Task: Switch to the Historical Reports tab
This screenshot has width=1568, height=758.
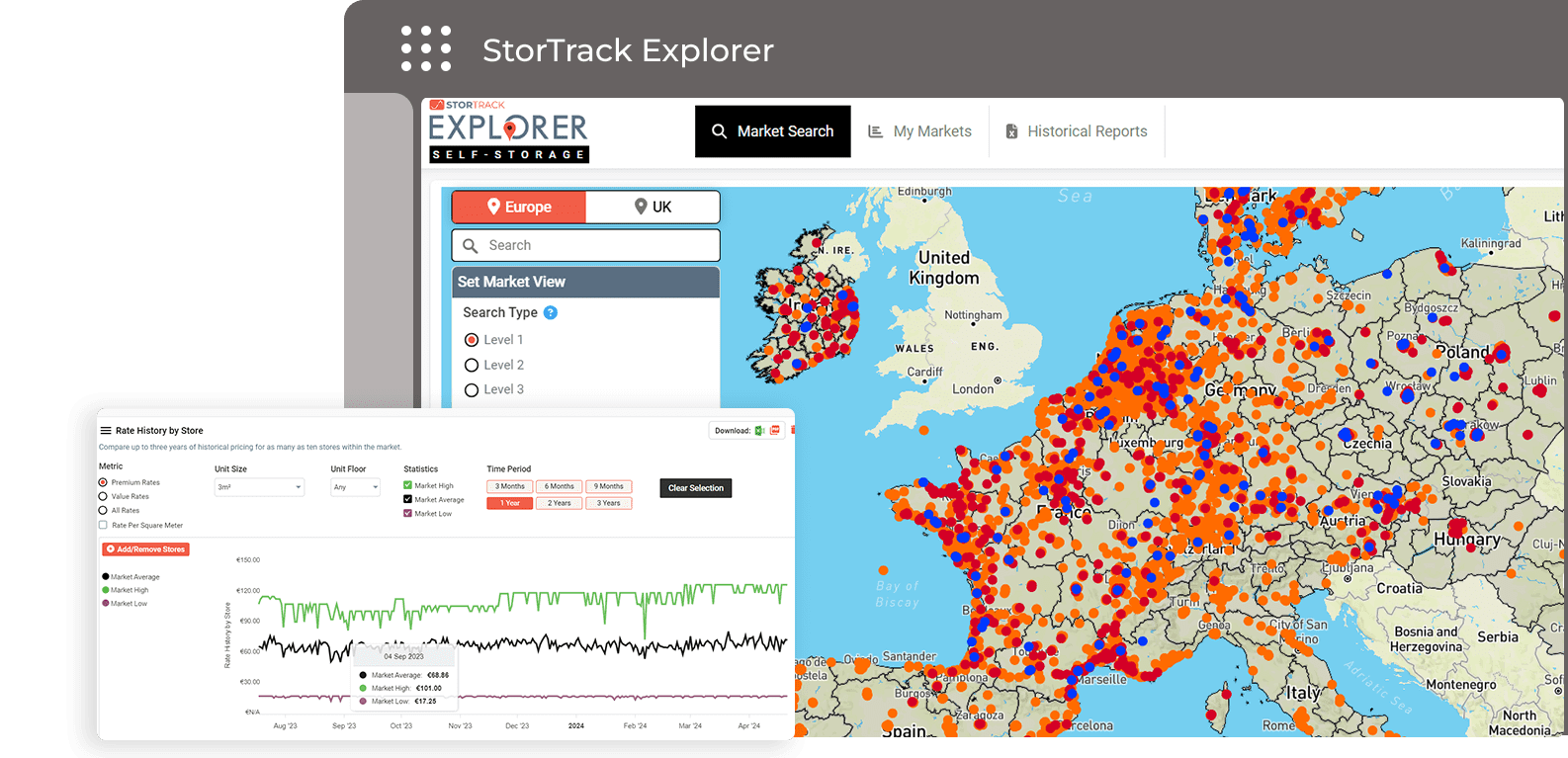Action: (x=1077, y=131)
